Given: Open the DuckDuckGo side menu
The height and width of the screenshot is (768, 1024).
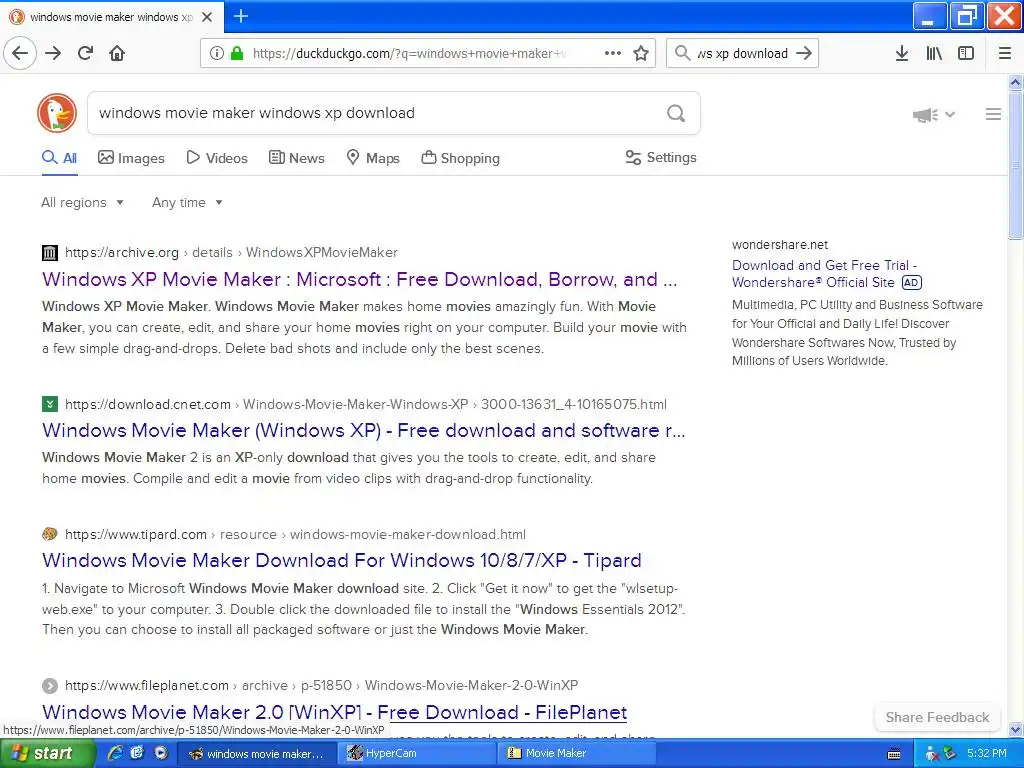Looking at the screenshot, I should (993, 114).
